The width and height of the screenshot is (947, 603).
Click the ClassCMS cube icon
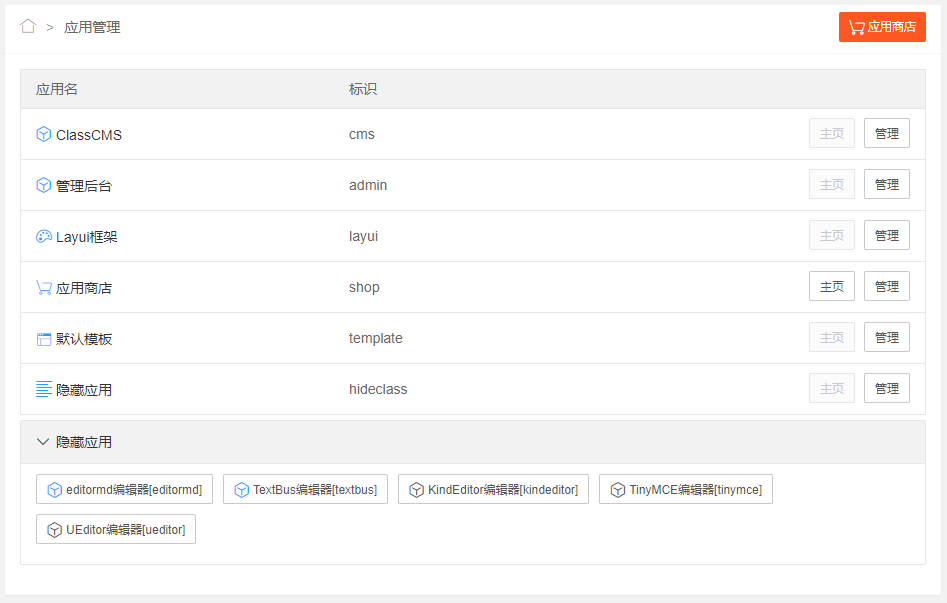(43, 134)
